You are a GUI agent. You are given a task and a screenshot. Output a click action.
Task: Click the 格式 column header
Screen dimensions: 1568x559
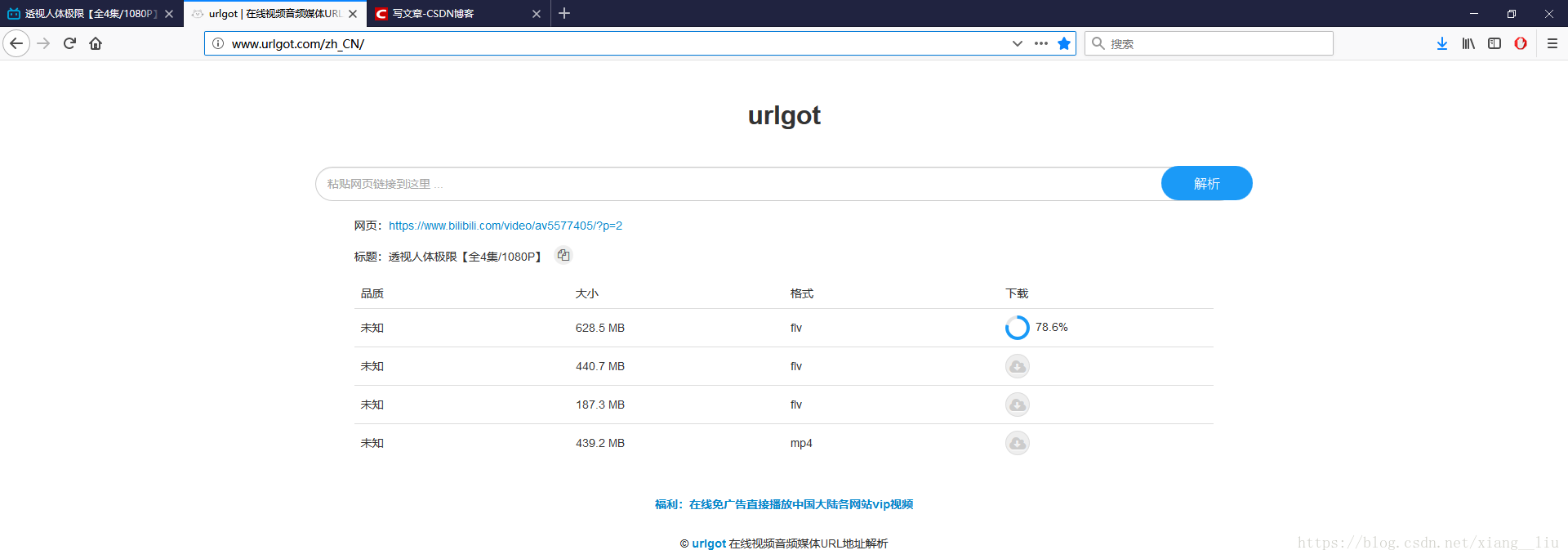tap(802, 293)
